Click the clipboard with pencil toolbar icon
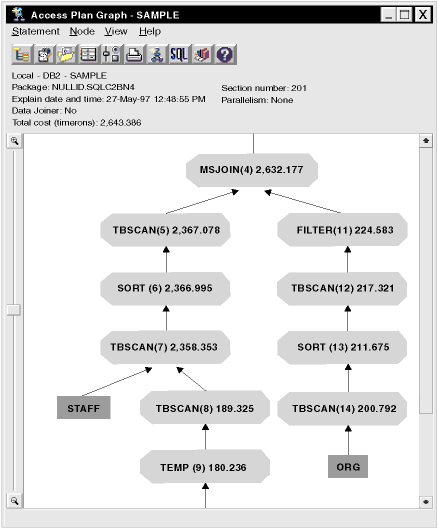The image size is (438, 529). pyautogui.click(x=45, y=54)
